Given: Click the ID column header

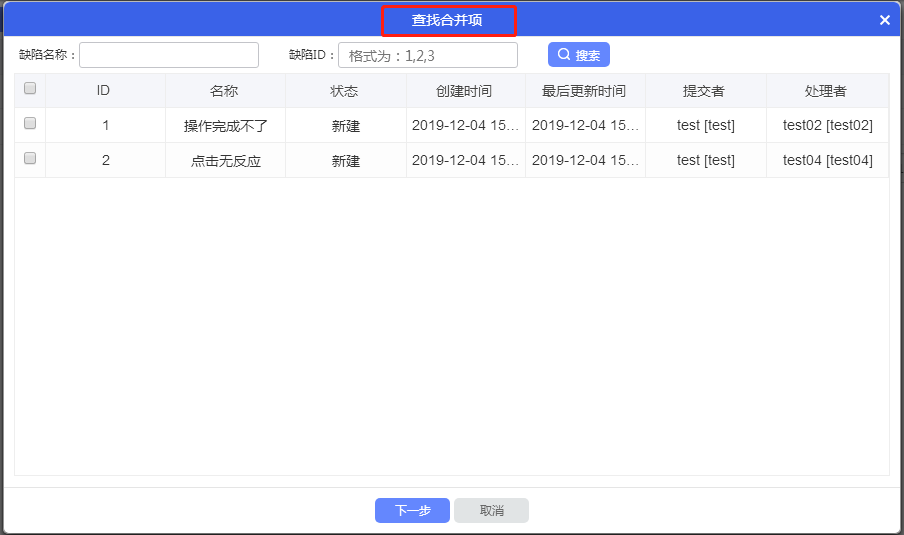Looking at the screenshot, I should click(104, 91).
